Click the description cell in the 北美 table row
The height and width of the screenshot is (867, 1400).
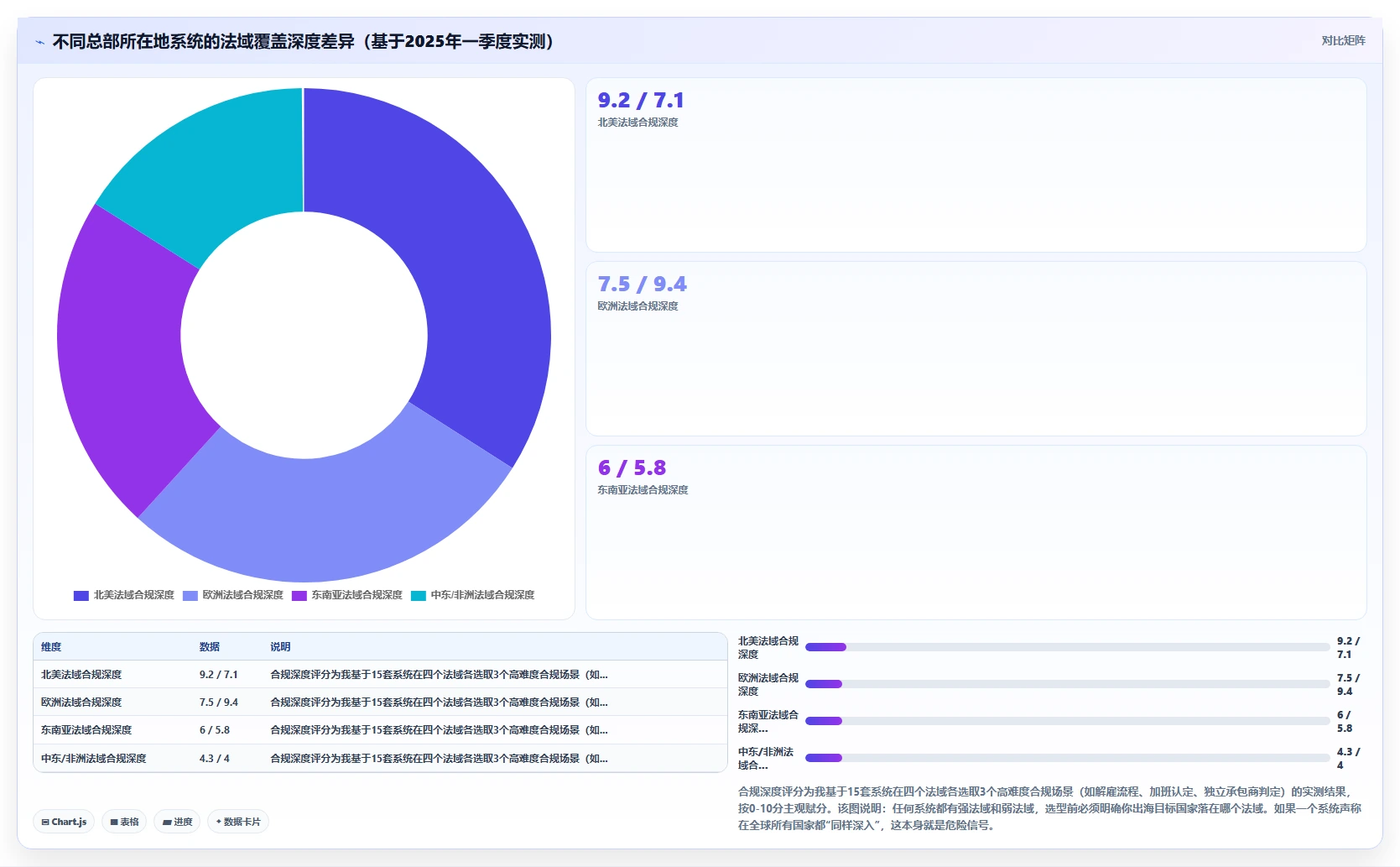pyautogui.click(x=439, y=675)
